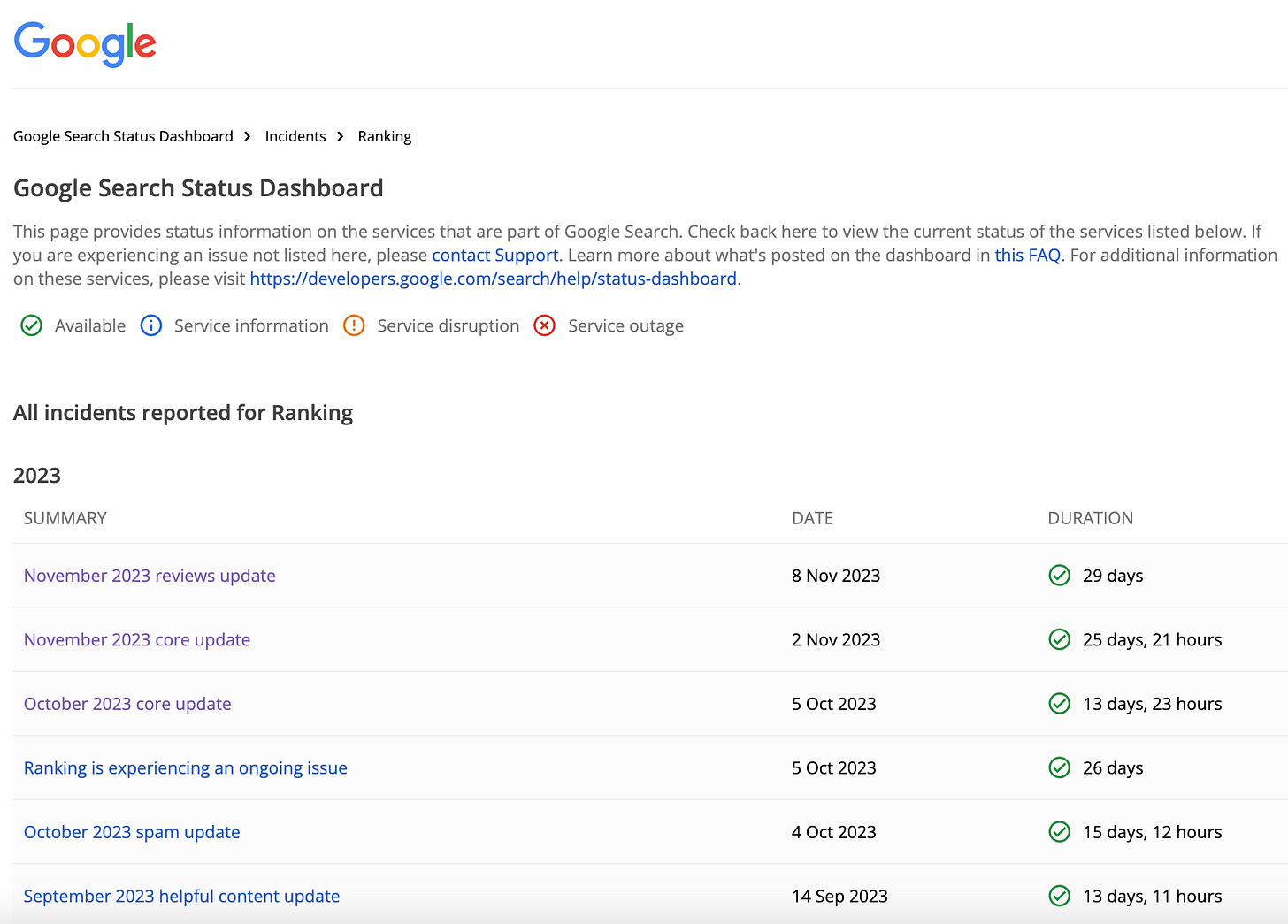Open the status-dashboard developers URL
Image resolution: width=1288 pixels, height=924 pixels.
click(x=494, y=279)
